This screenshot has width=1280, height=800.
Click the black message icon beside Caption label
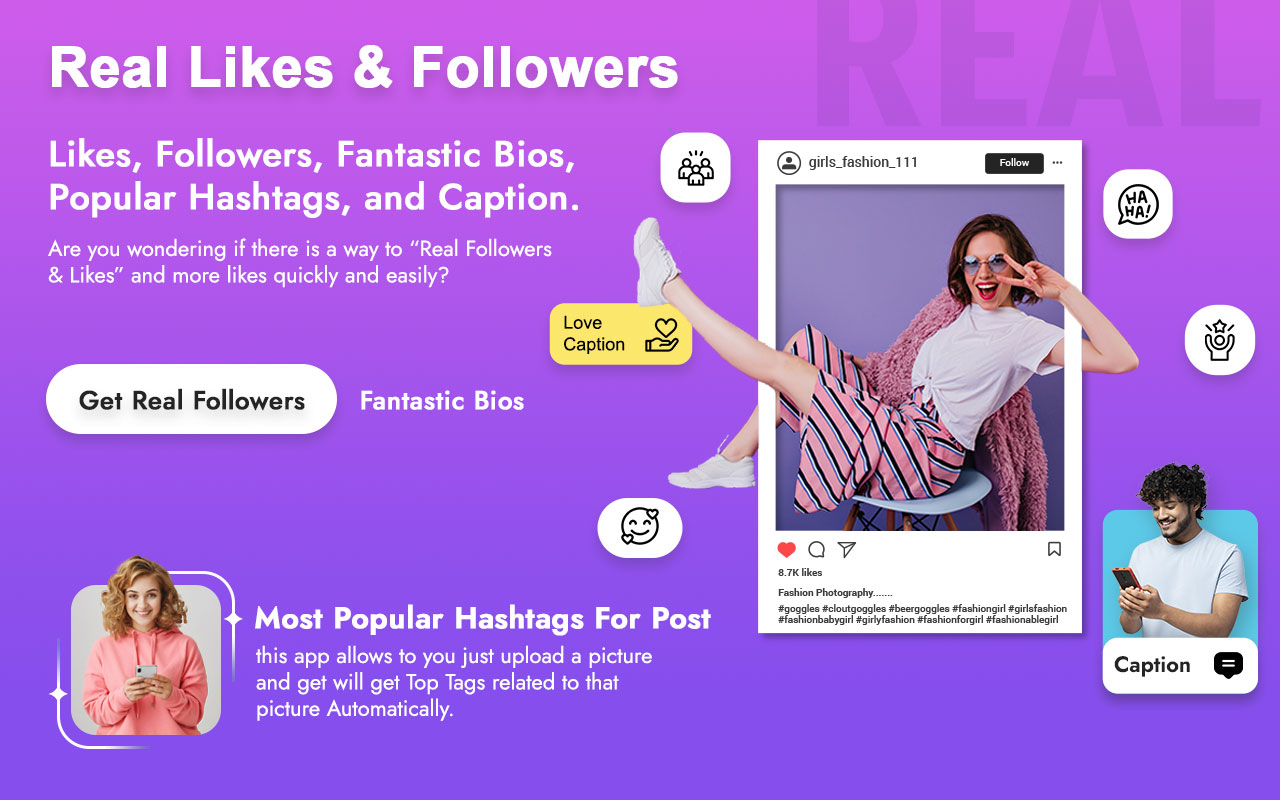[x=1229, y=665]
